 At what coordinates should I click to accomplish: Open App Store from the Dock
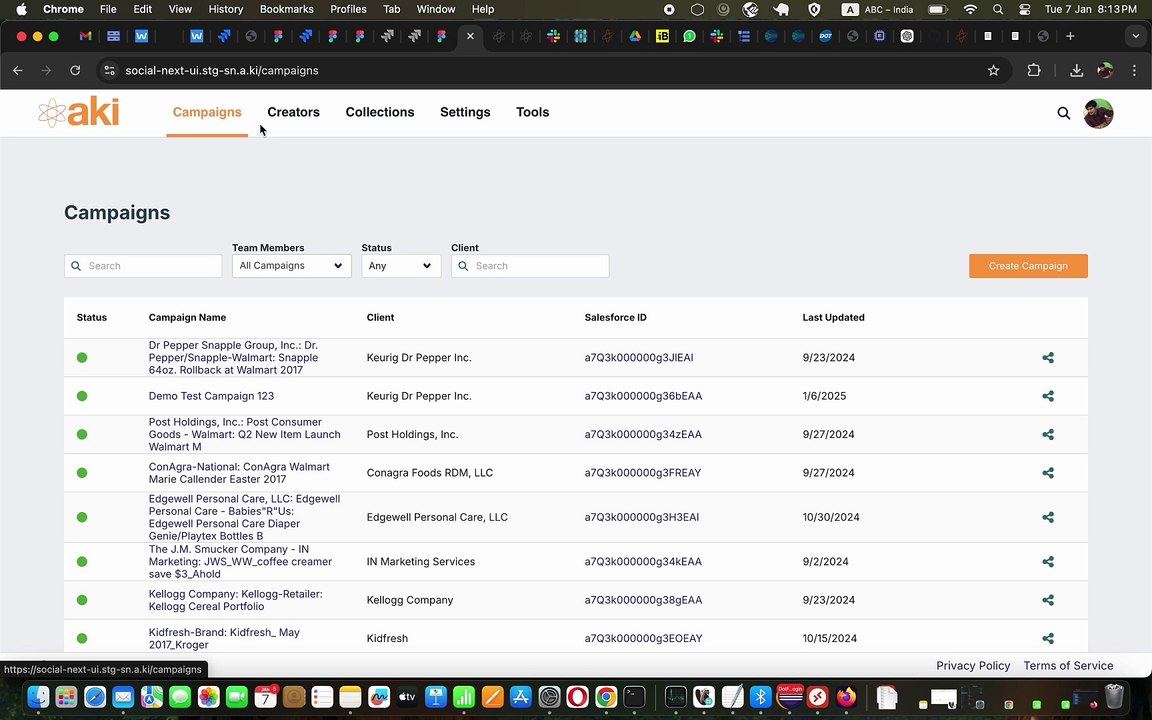tap(520, 696)
